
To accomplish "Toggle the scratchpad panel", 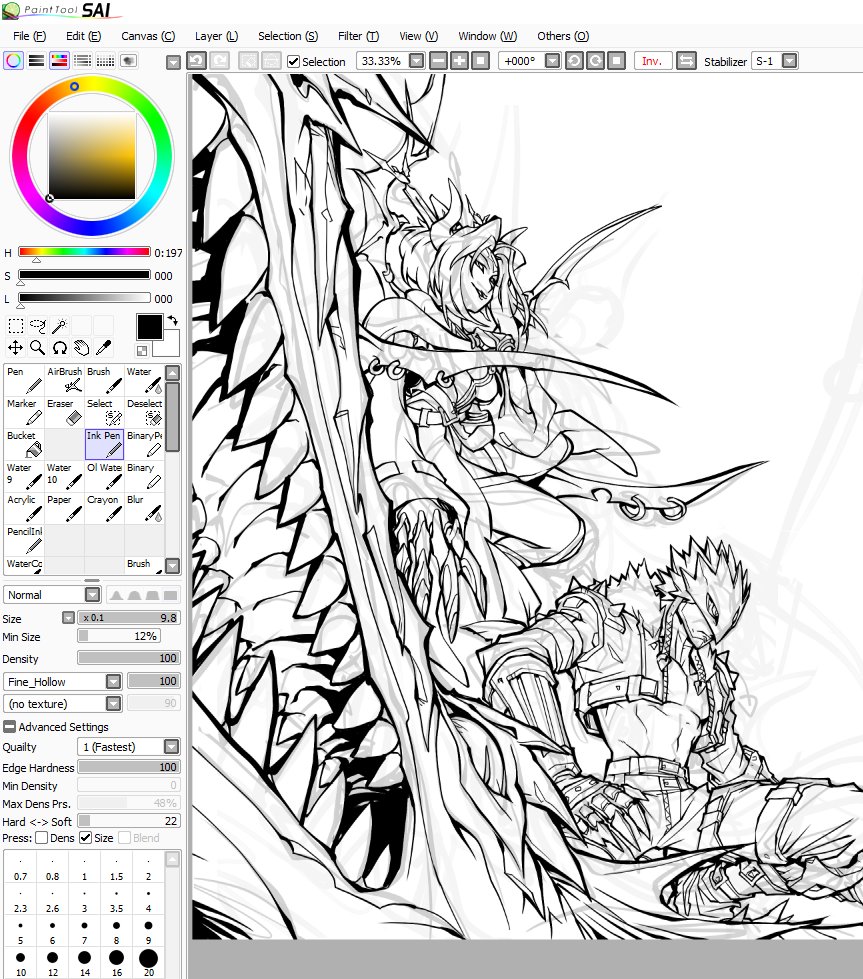I will click(x=129, y=61).
